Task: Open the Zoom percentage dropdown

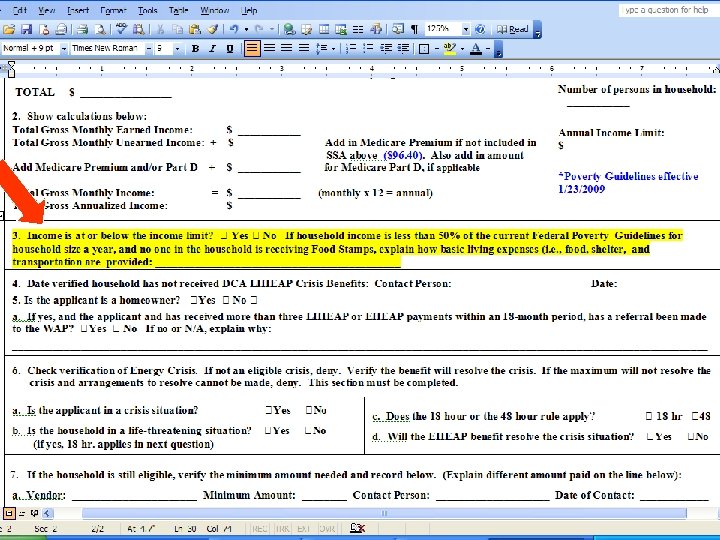Action: [466, 29]
